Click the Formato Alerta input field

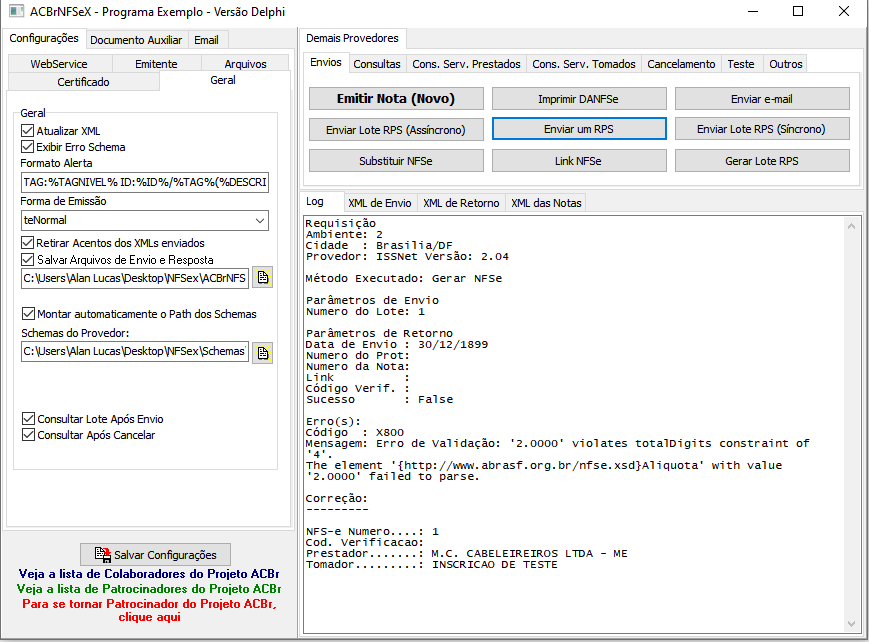pyautogui.click(x=145, y=182)
